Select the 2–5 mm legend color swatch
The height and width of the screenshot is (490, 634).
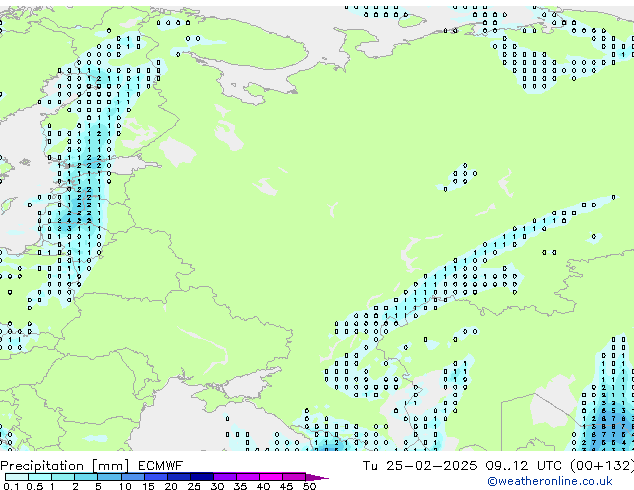[86, 477]
